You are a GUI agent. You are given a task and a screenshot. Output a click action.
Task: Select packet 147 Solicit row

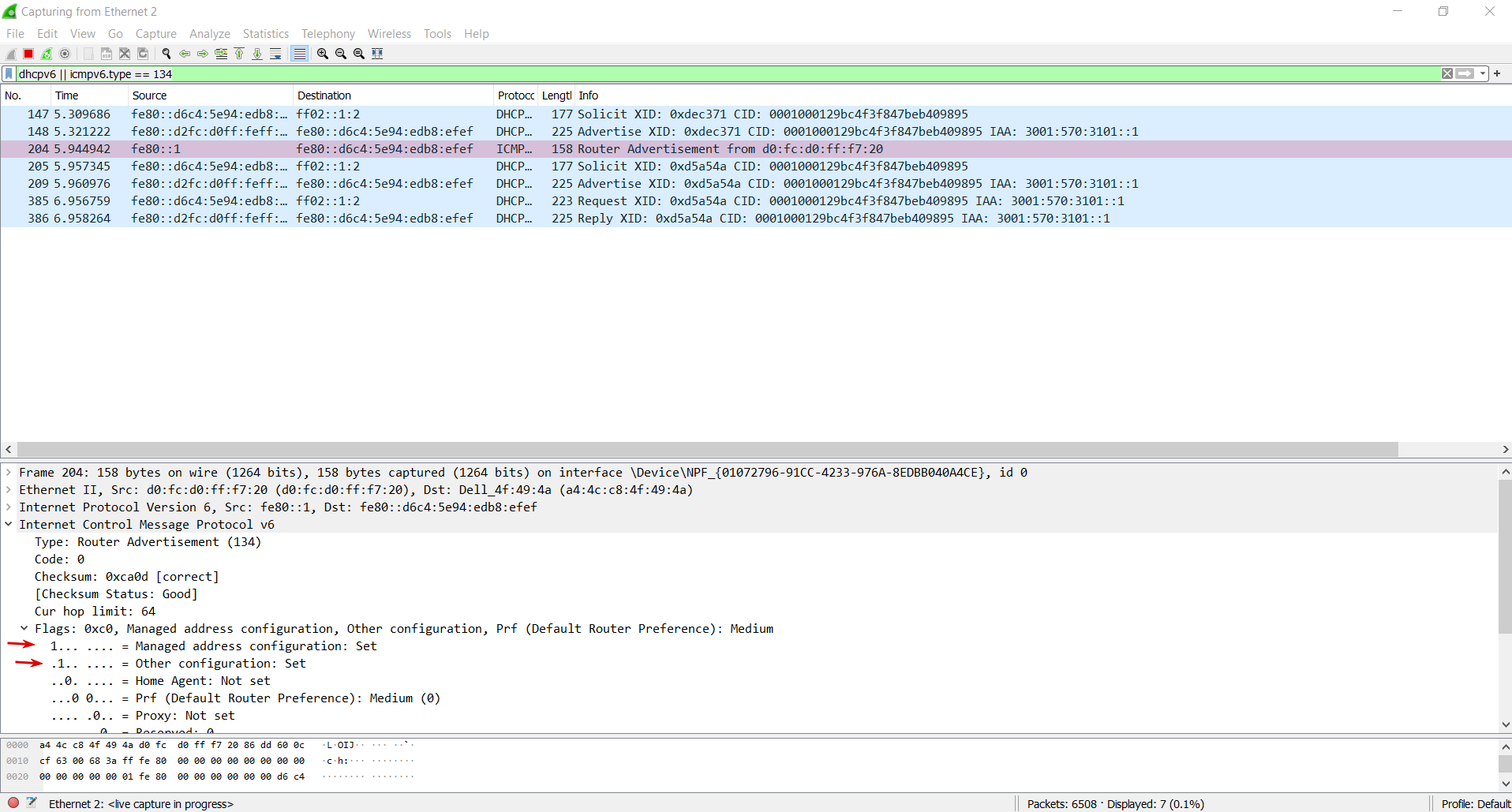pyautogui.click(x=756, y=114)
